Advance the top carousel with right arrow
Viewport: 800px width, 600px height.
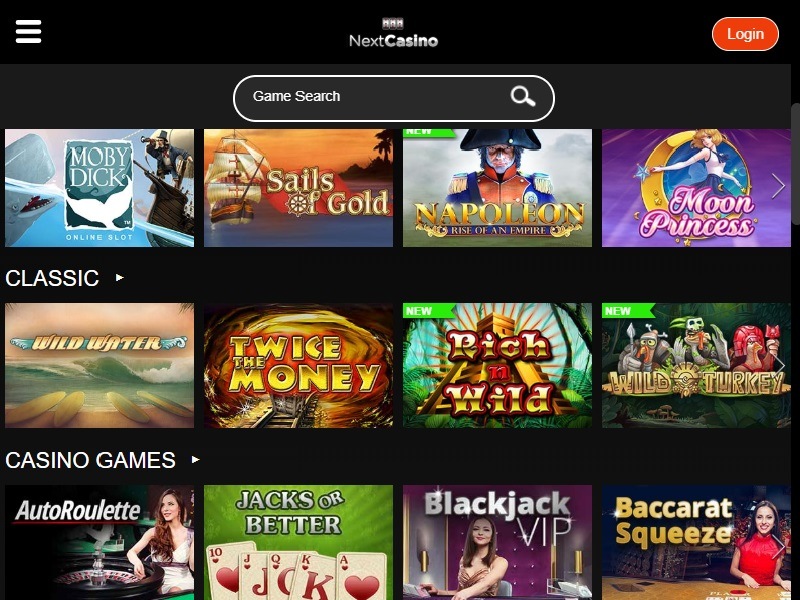coord(778,186)
